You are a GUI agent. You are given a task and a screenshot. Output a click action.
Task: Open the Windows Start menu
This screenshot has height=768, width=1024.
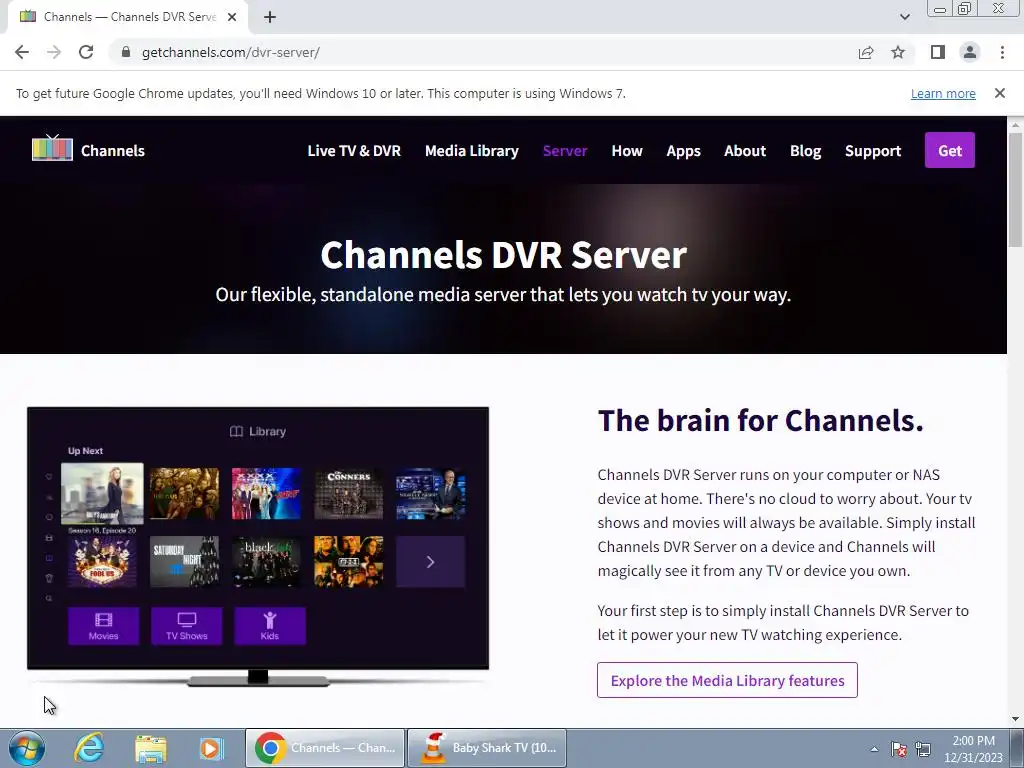coord(27,748)
